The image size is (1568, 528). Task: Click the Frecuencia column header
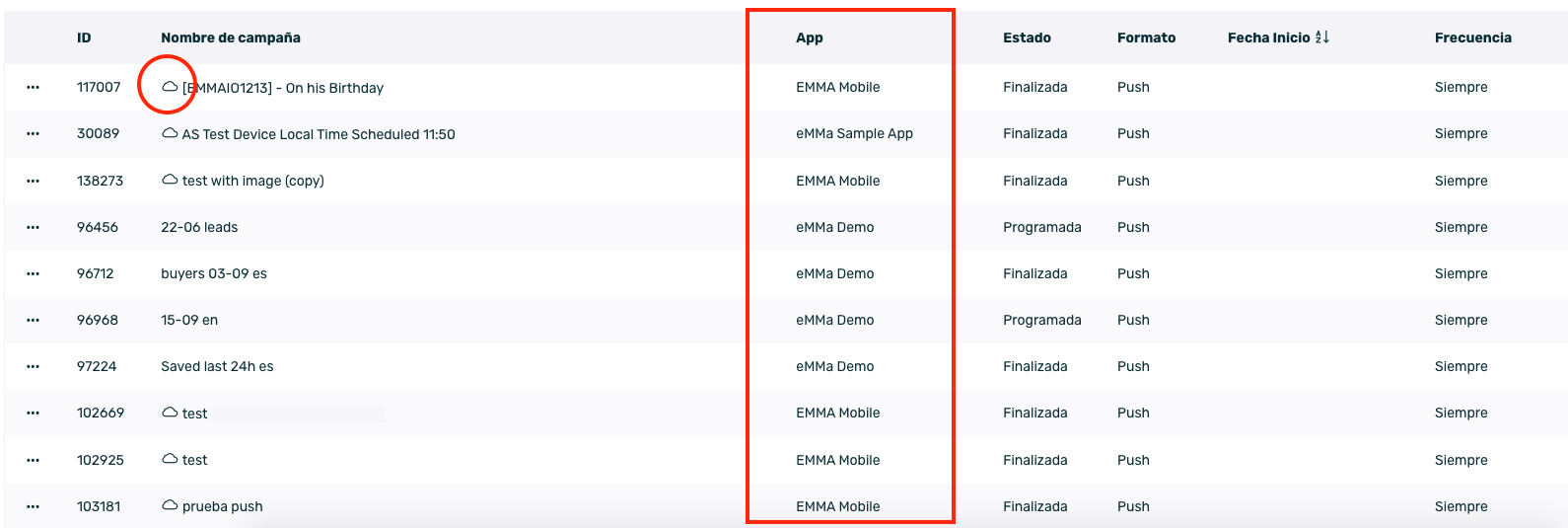tap(1472, 38)
